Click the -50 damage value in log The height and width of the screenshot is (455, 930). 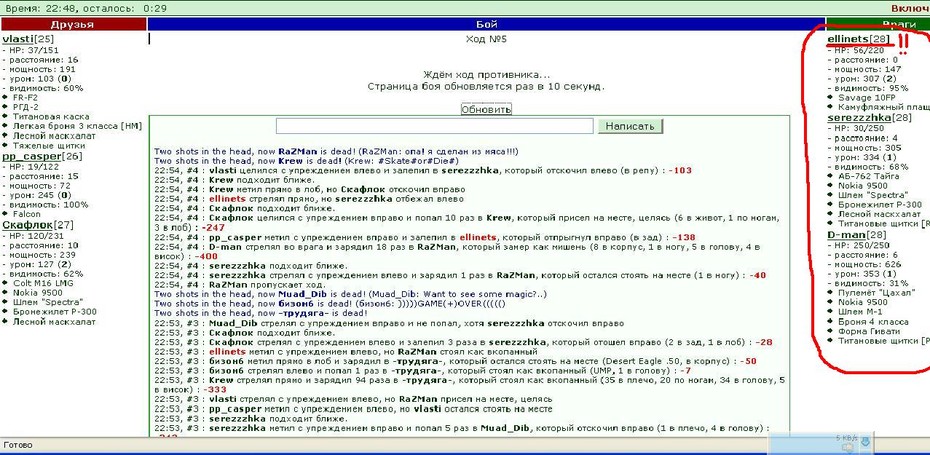747,361
